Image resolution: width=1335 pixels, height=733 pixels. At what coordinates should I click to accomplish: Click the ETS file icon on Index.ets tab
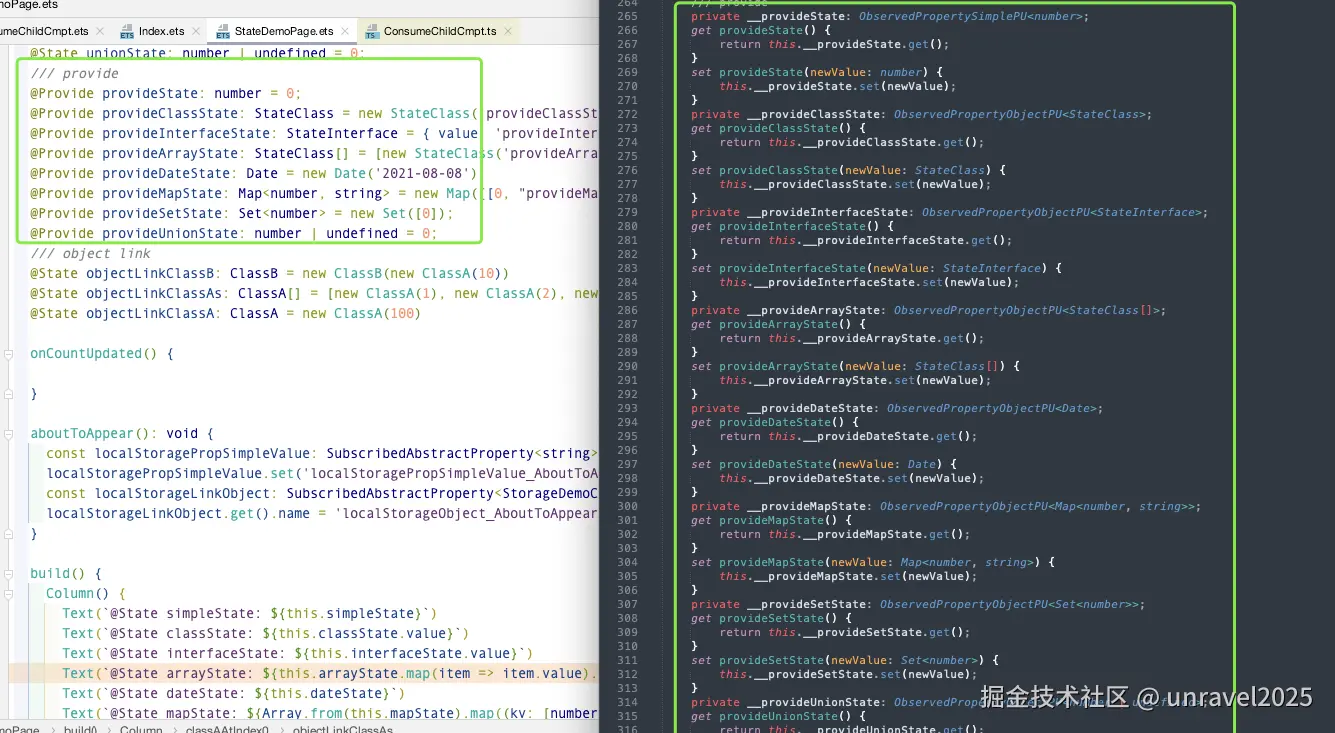pyautogui.click(x=127, y=32)
